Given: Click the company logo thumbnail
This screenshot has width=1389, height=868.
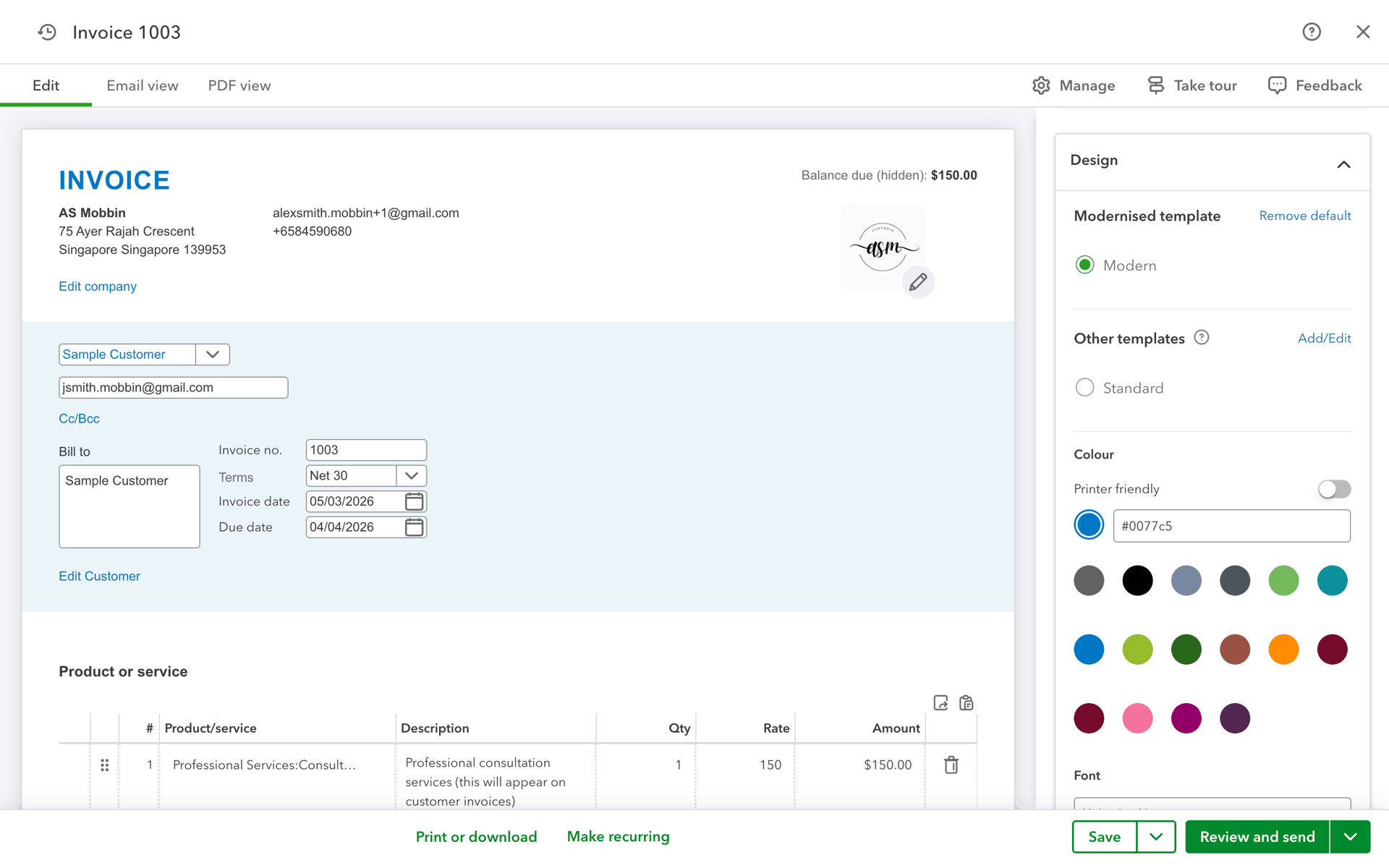Looking at the screenshot, I should coord(883,247).
